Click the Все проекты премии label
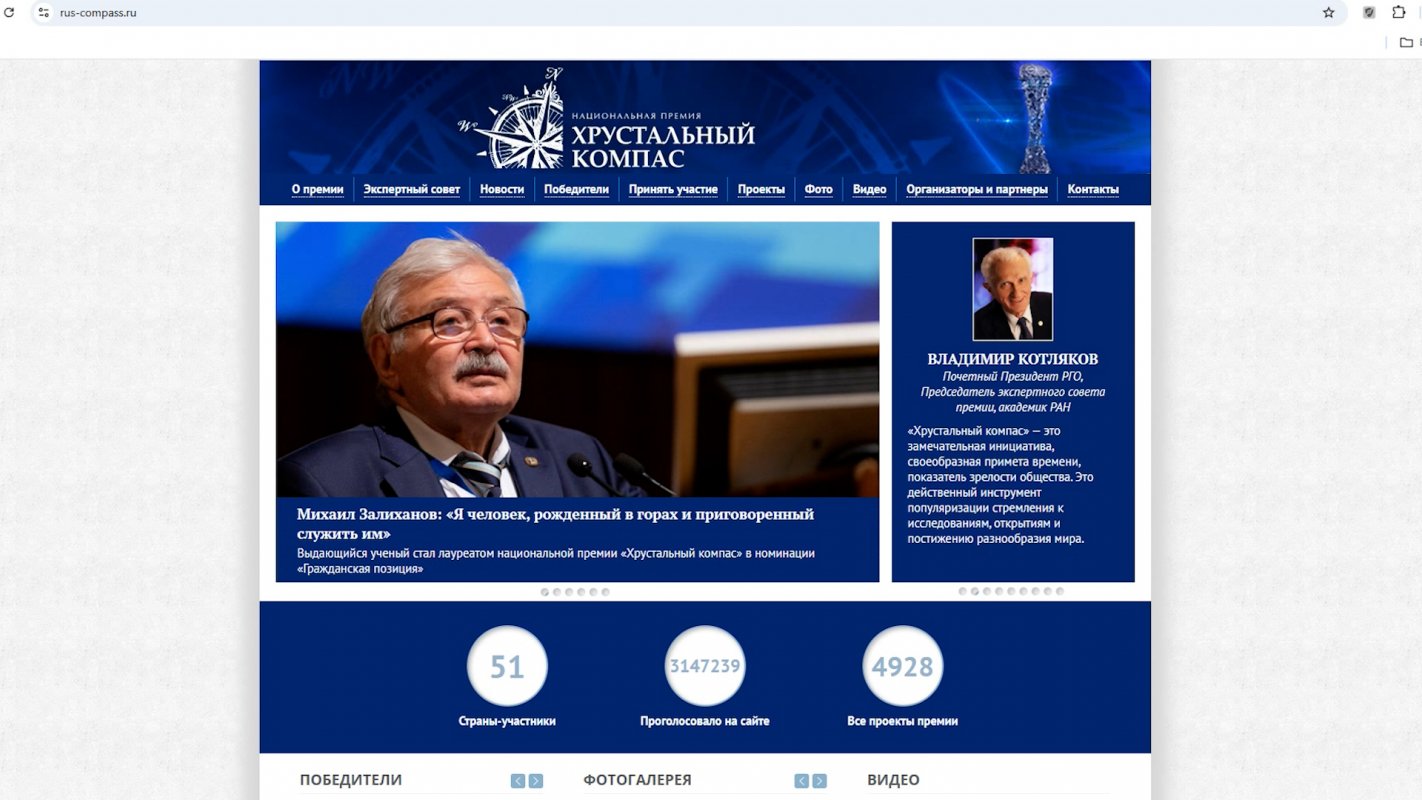 point(902,721)
